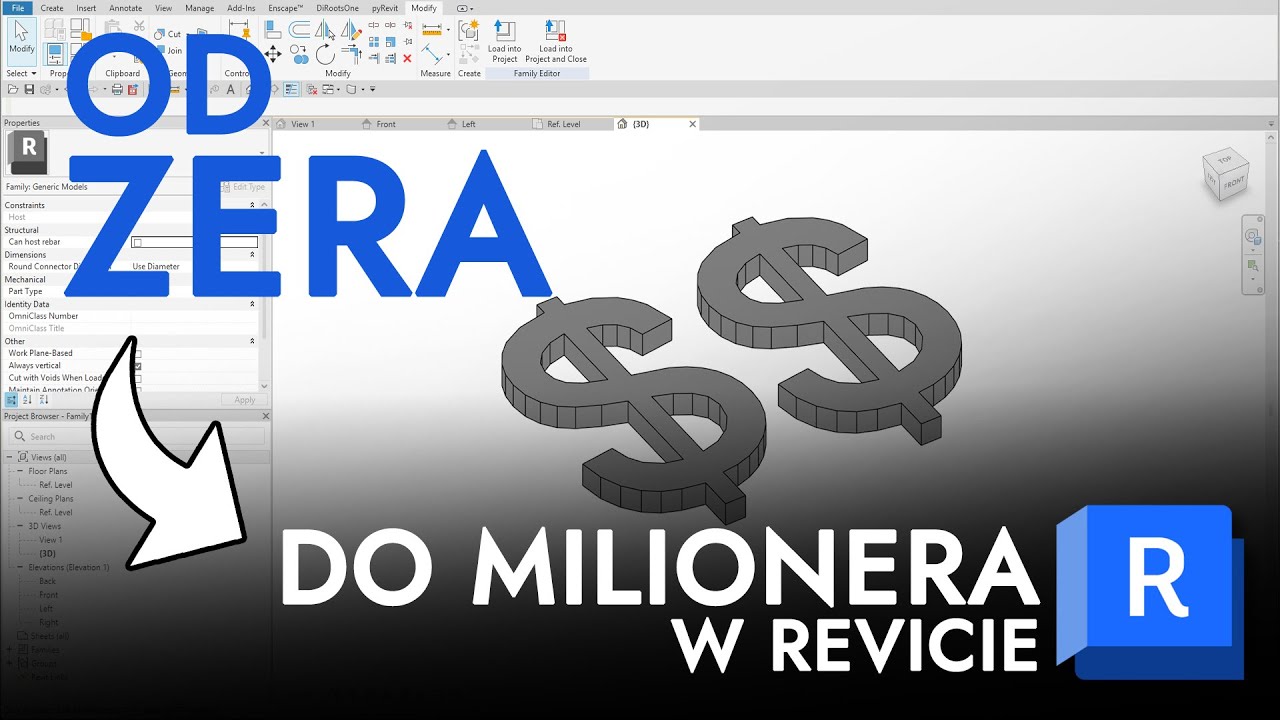Collapse the Ceiling Plans tree node
This screenshot has width=1280, height=720.
pos(20,498)
